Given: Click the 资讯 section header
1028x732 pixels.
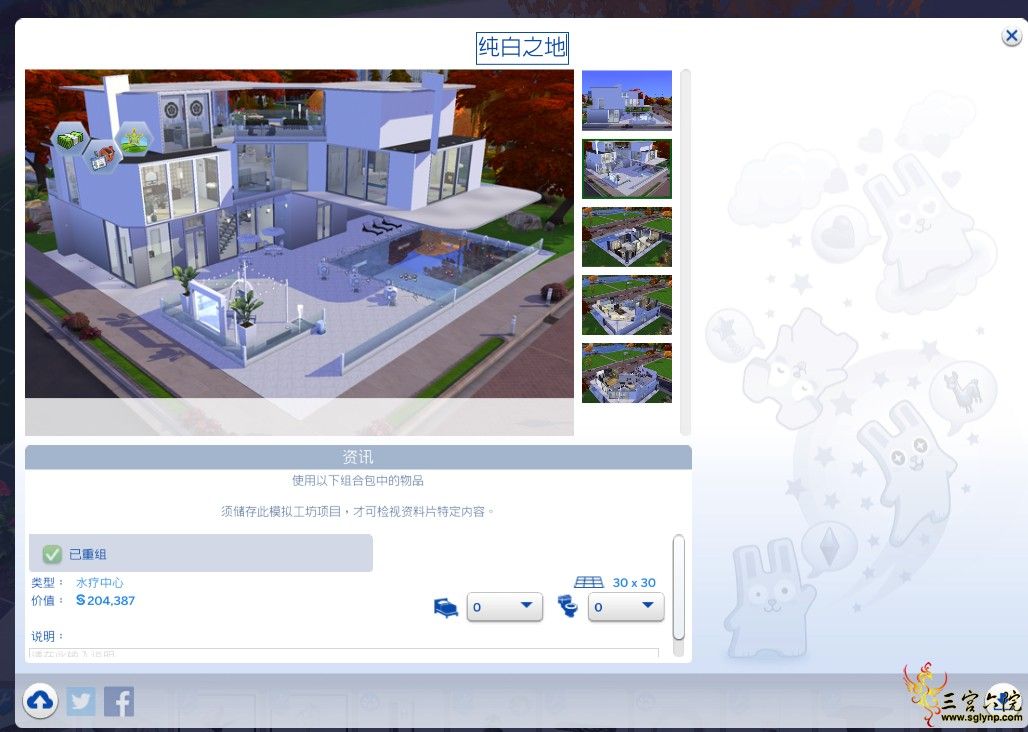Looking at the screenshot, I should click(x=358, y=457).
